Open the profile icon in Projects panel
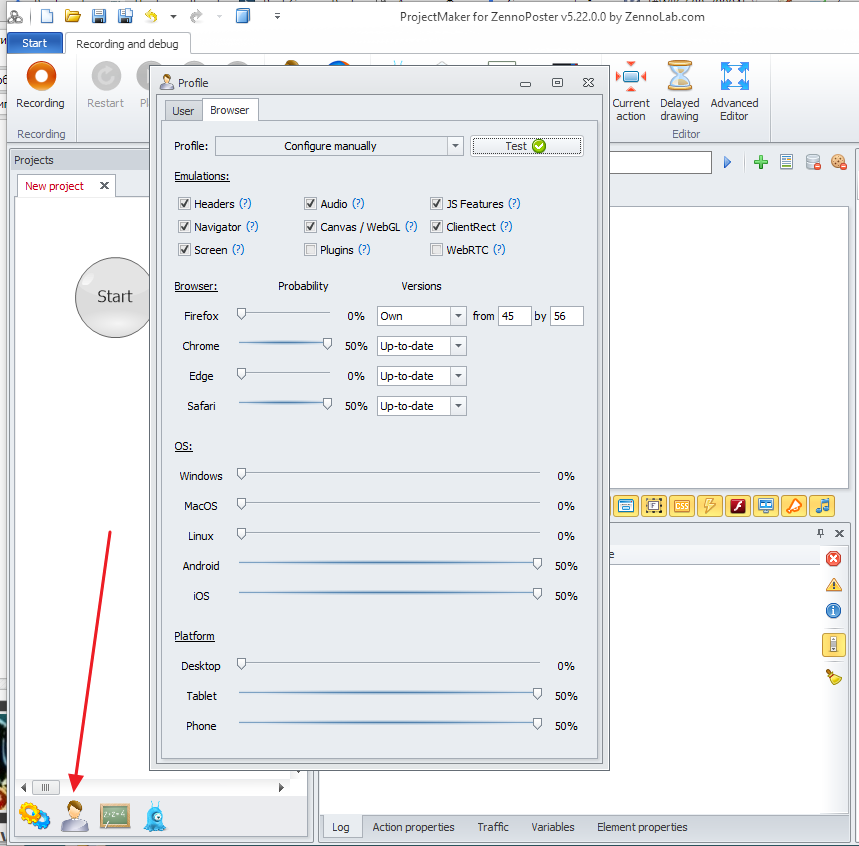This screenshot has width=859, height=846. (x=75, y=816)
